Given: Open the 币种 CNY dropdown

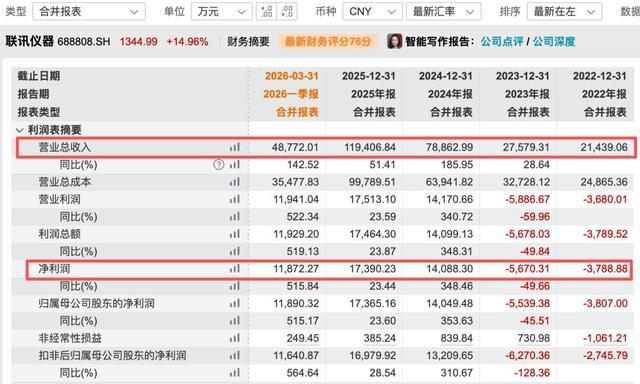Looking at the screenshot, I should [x=372, y=11].
